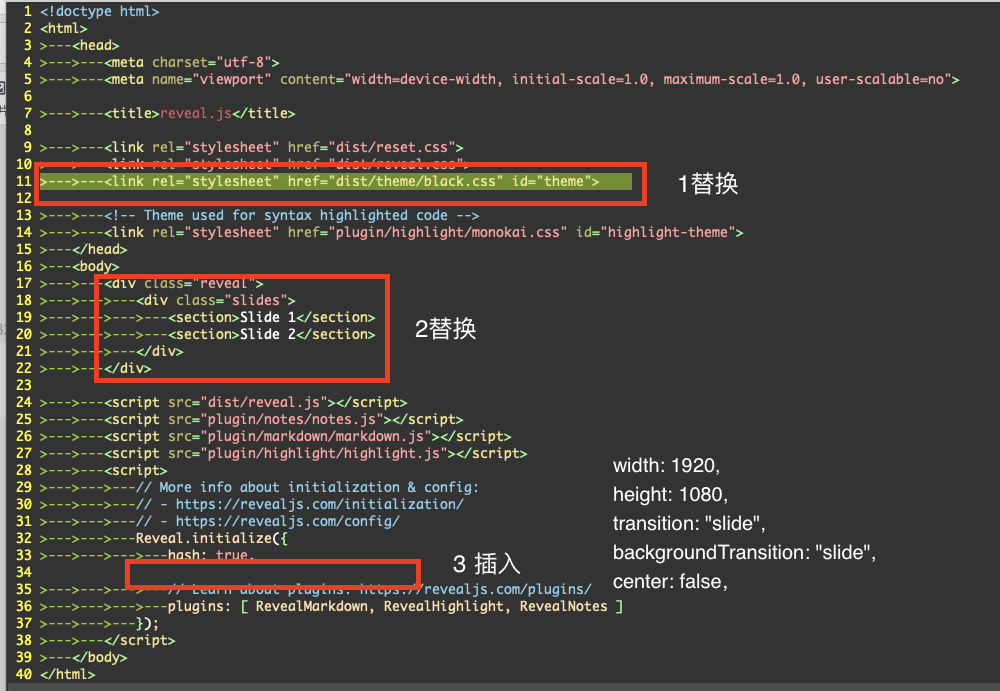Click the "reveal.js" title text
Viewport: 1000px width, 691px height.
click(x=196, y=114)
